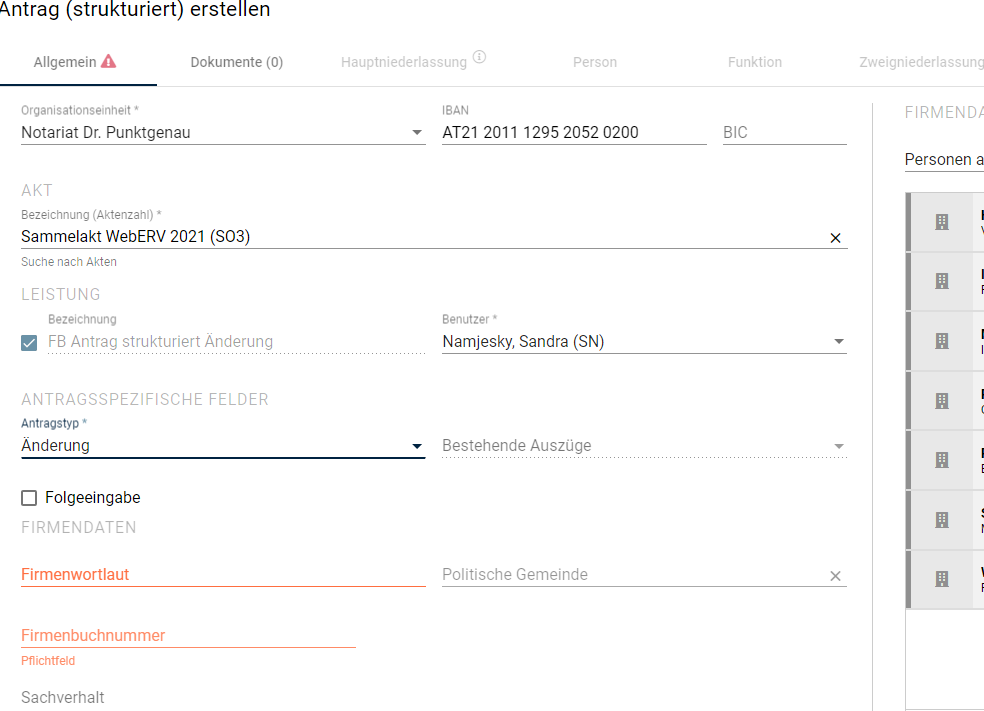Open the Person tab
This screenshot has height=711, width=984.
point(594,62)
